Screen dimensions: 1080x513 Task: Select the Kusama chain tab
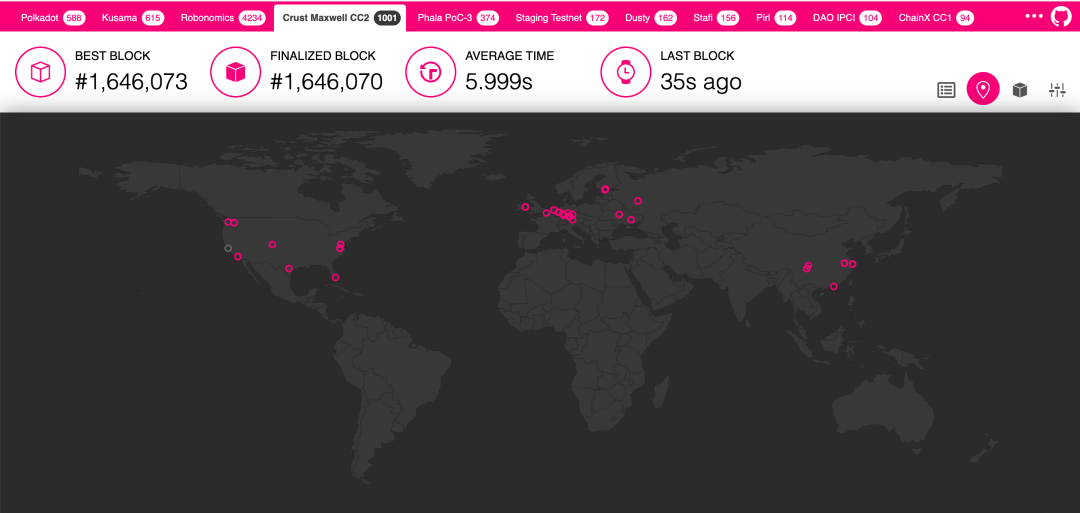[x=132, y=18]
